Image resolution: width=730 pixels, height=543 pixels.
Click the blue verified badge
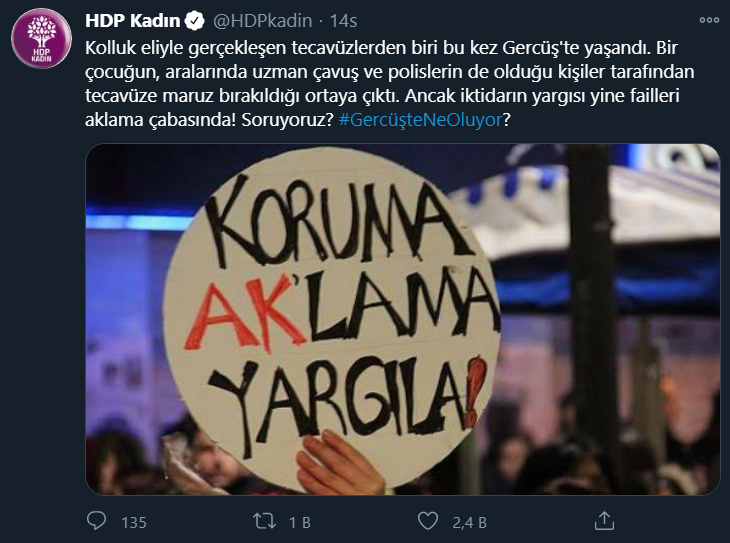(x=195, y=21)
